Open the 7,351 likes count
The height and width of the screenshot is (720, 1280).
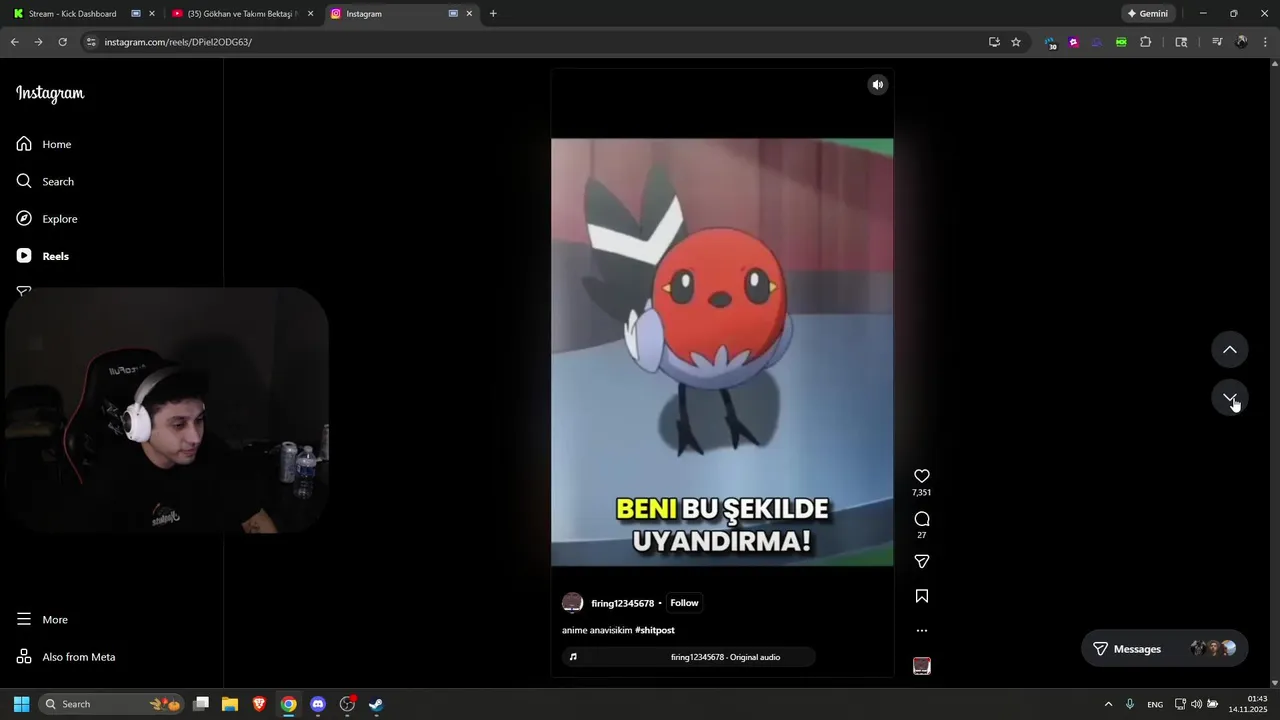[922, 493]
